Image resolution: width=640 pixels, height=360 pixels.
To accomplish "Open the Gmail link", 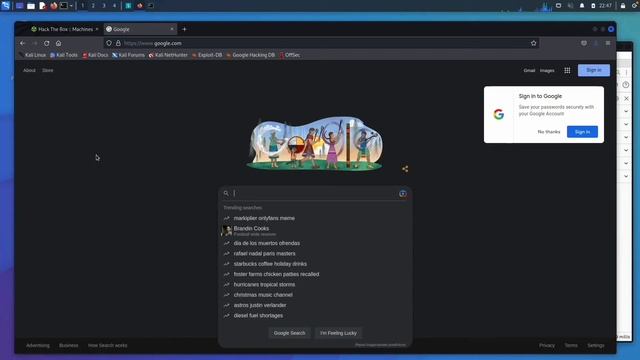I will [x=529, y=70].
